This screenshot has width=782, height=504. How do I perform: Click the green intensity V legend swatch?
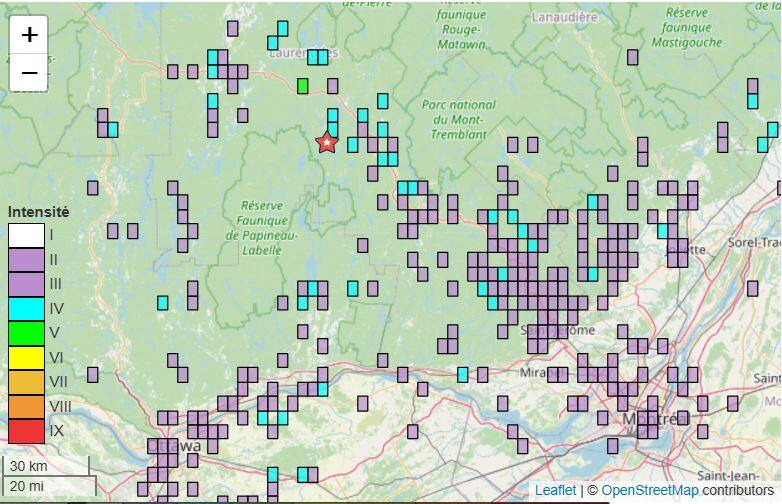(26, 333)
